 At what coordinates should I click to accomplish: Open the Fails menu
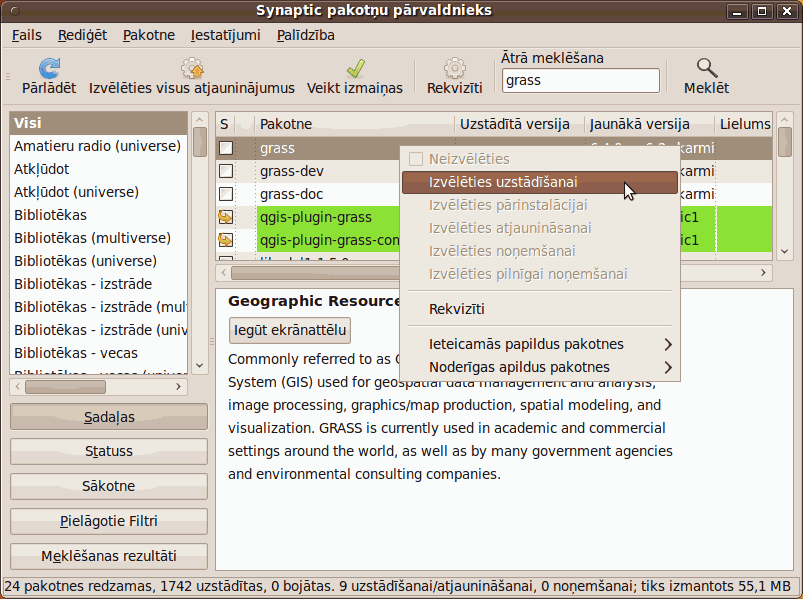coord(27,35)
